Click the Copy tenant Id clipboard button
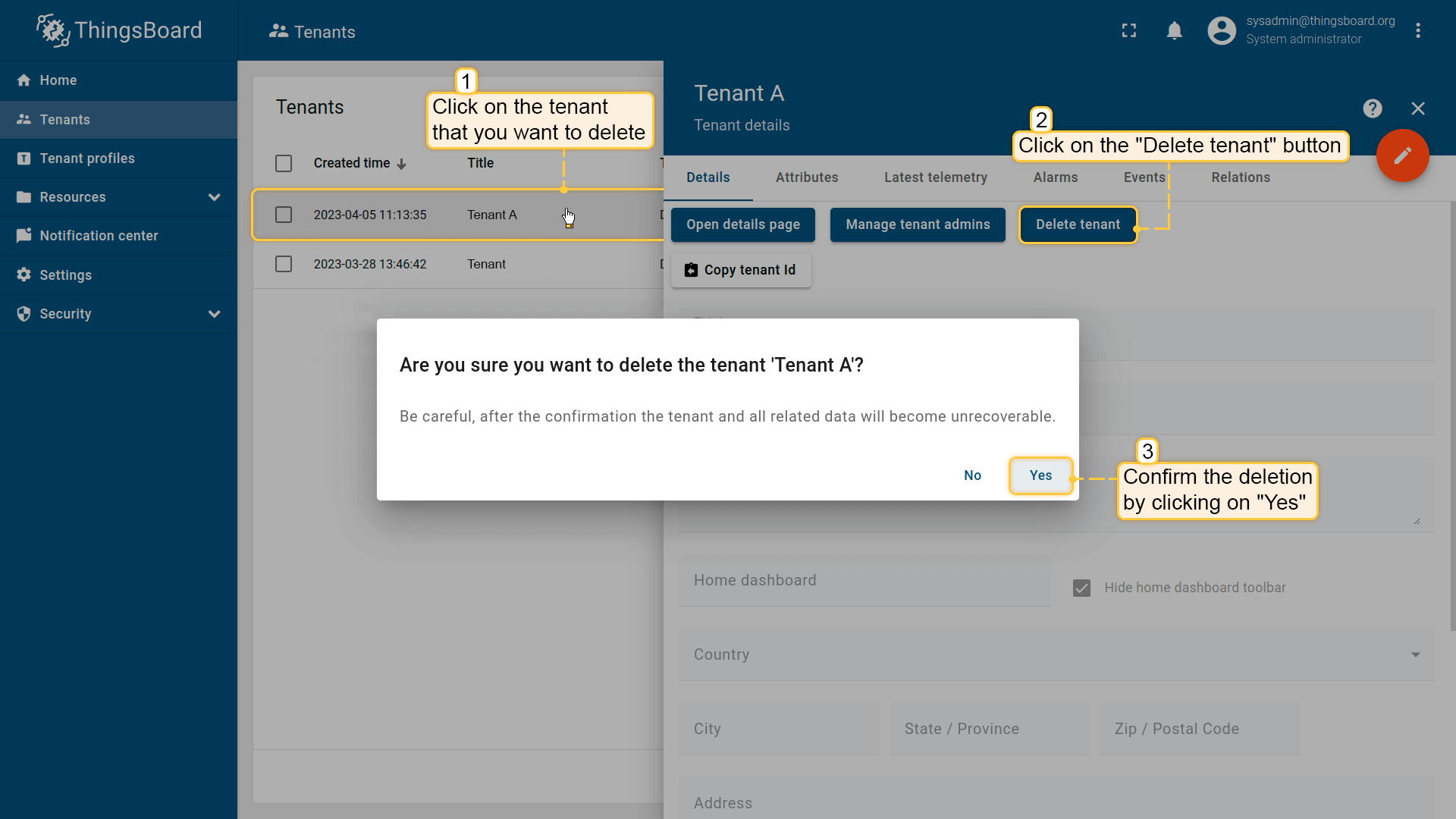 (x=741, y=270)
